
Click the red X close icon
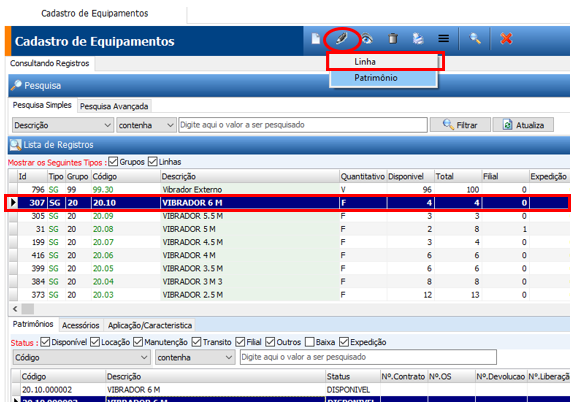[x=506, y=38]
